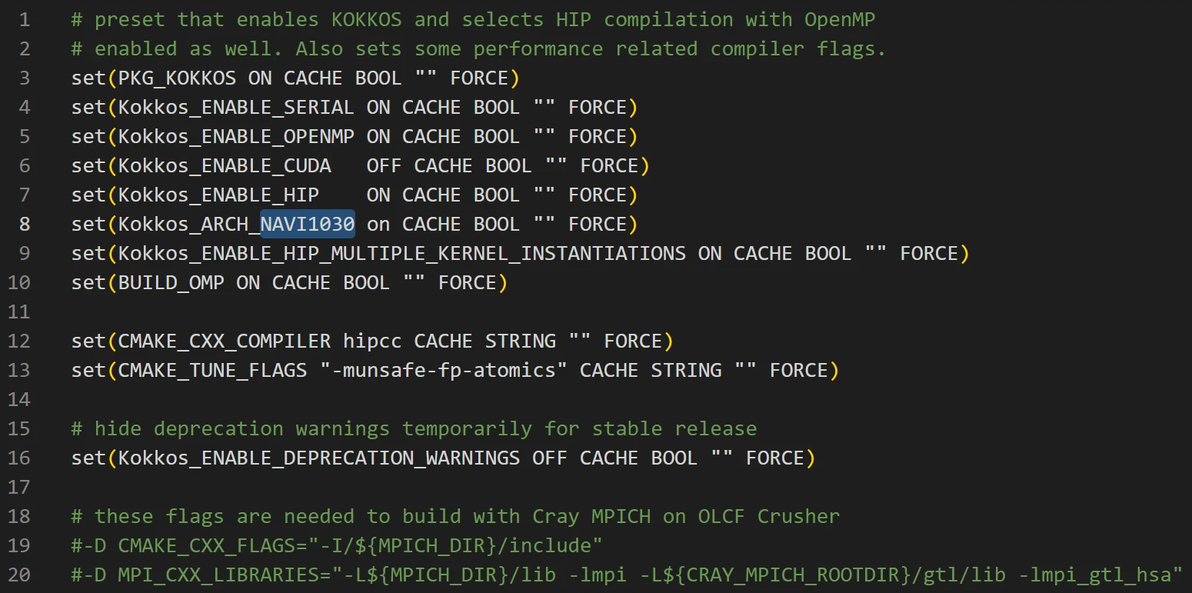This screenshot has height=593, width=1192.
Task: Place cursor on Kokkos_ENABLE_SERIAL
Action: pyautogui.click(x=236, y=107)
